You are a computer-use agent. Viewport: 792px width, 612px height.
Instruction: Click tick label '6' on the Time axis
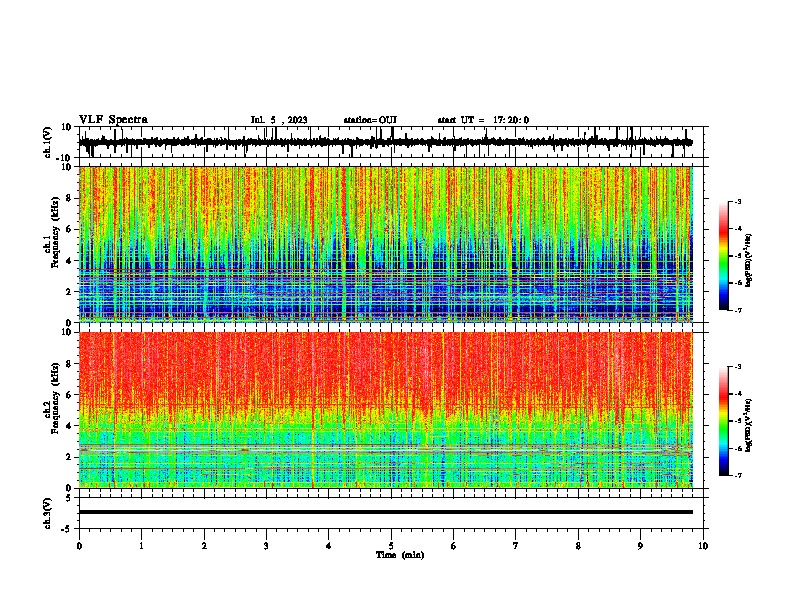454,546
